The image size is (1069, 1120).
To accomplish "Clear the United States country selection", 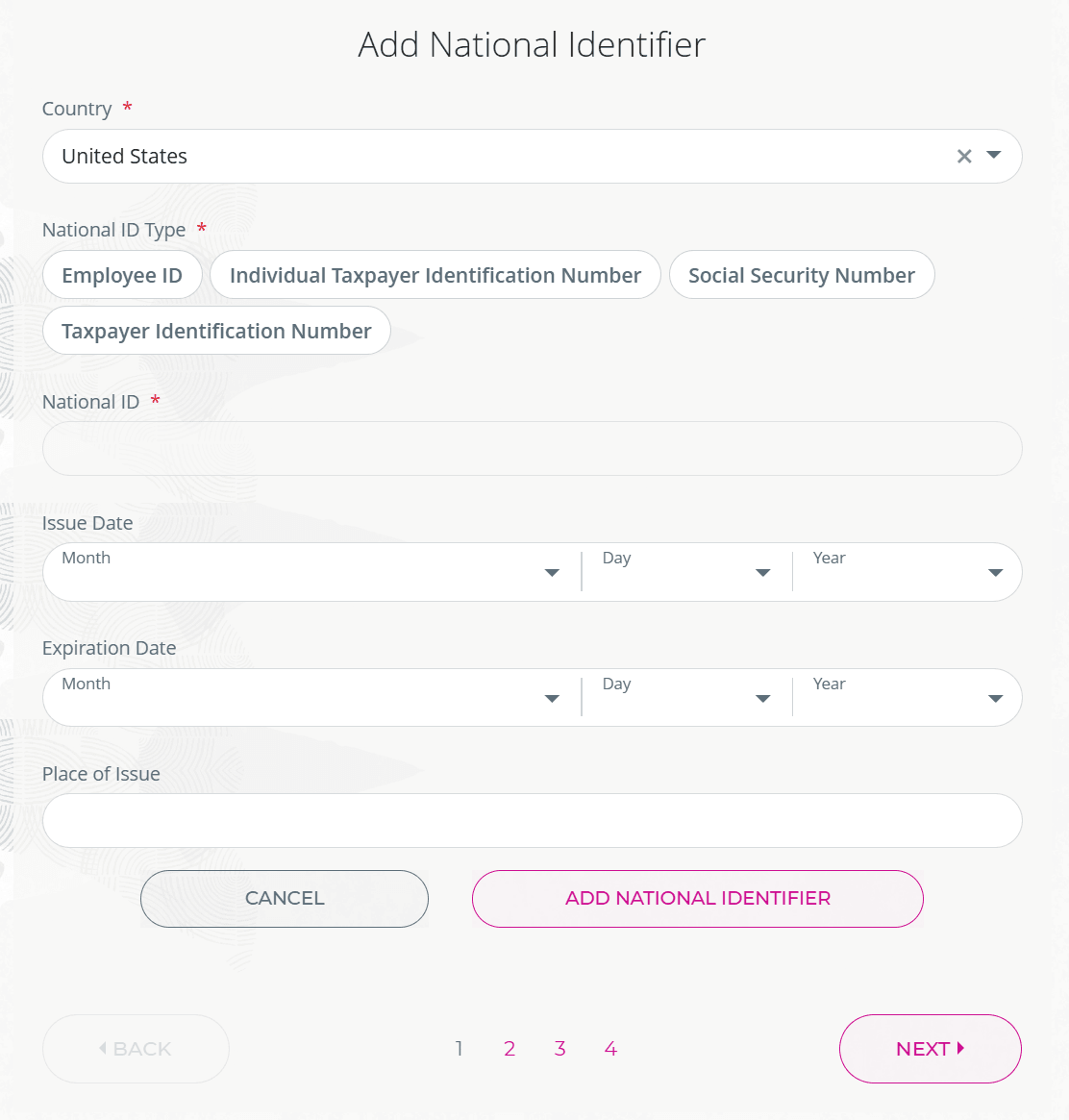I will pyautogui.click(x=964, y=156).
